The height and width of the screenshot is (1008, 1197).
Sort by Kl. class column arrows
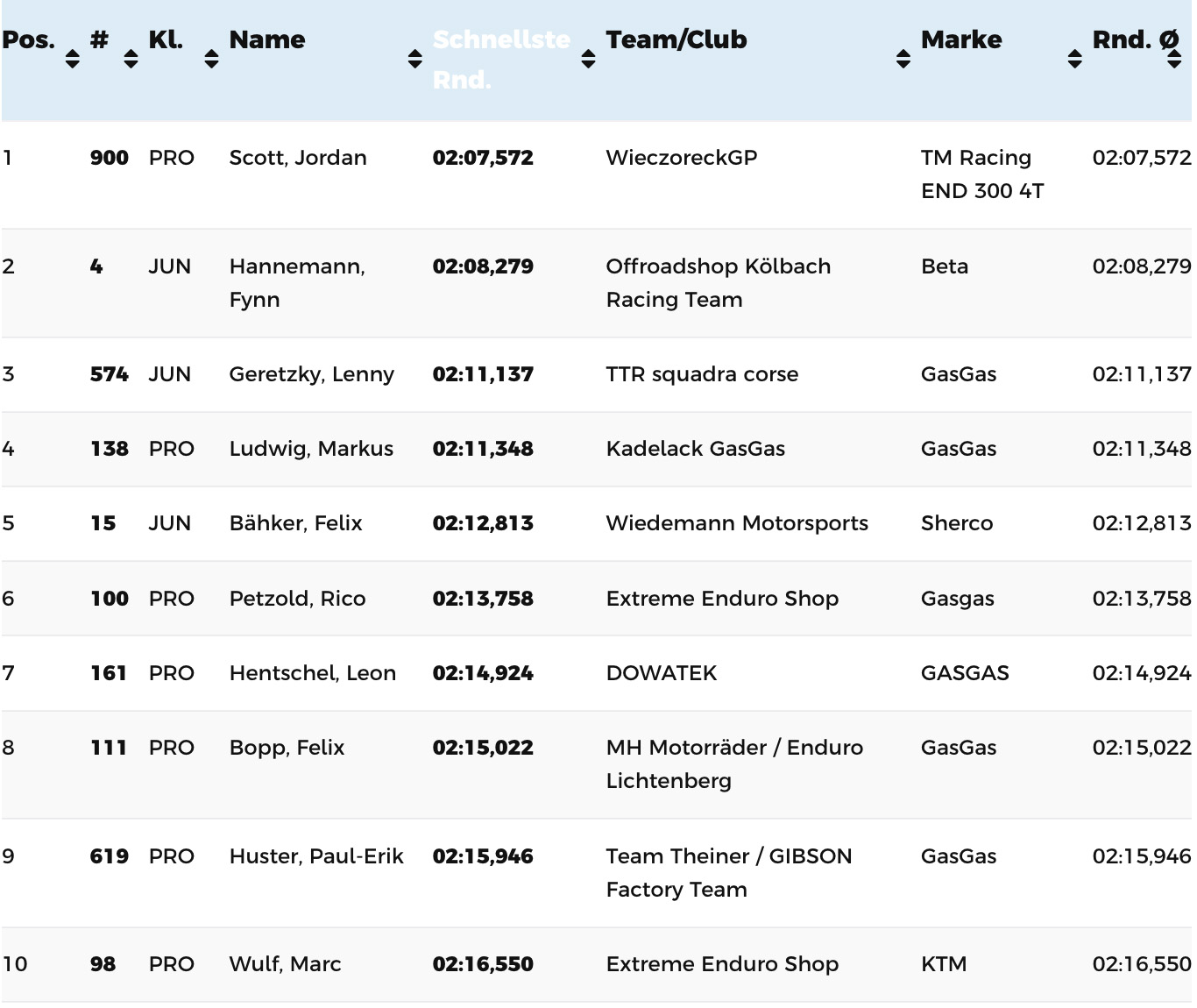tap(211, 59)
